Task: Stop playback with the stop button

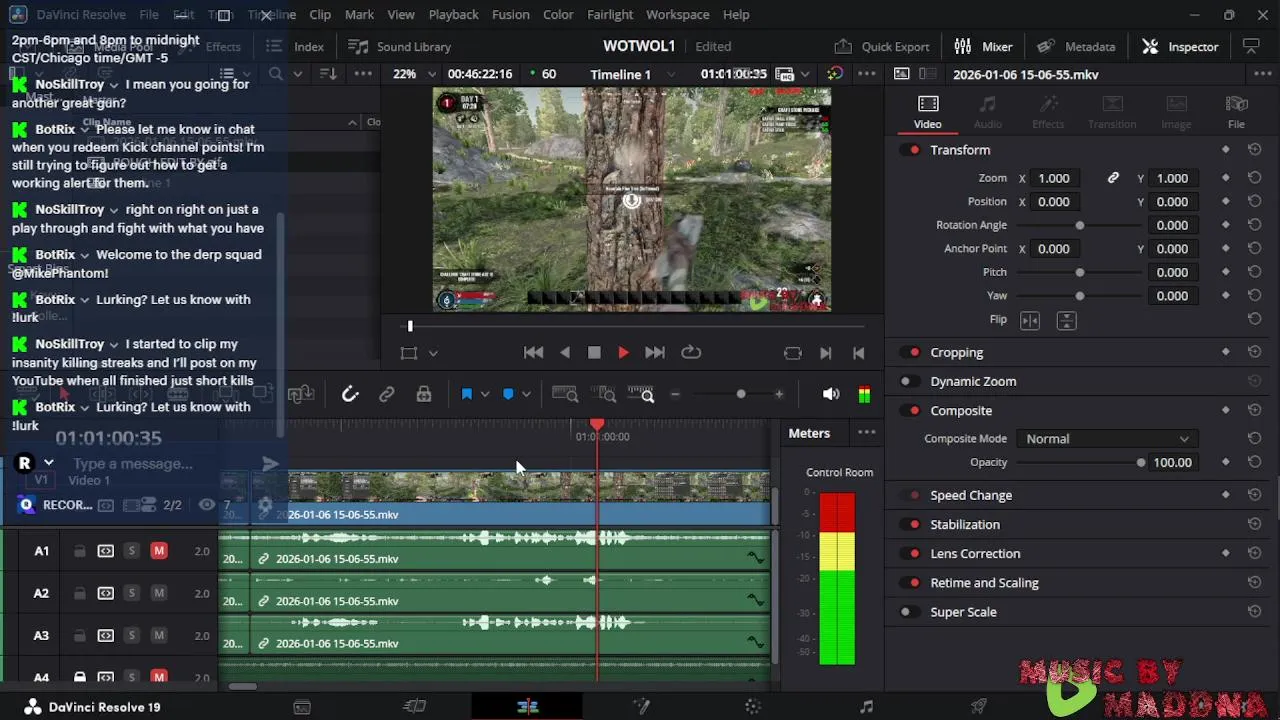Action: 594,353
